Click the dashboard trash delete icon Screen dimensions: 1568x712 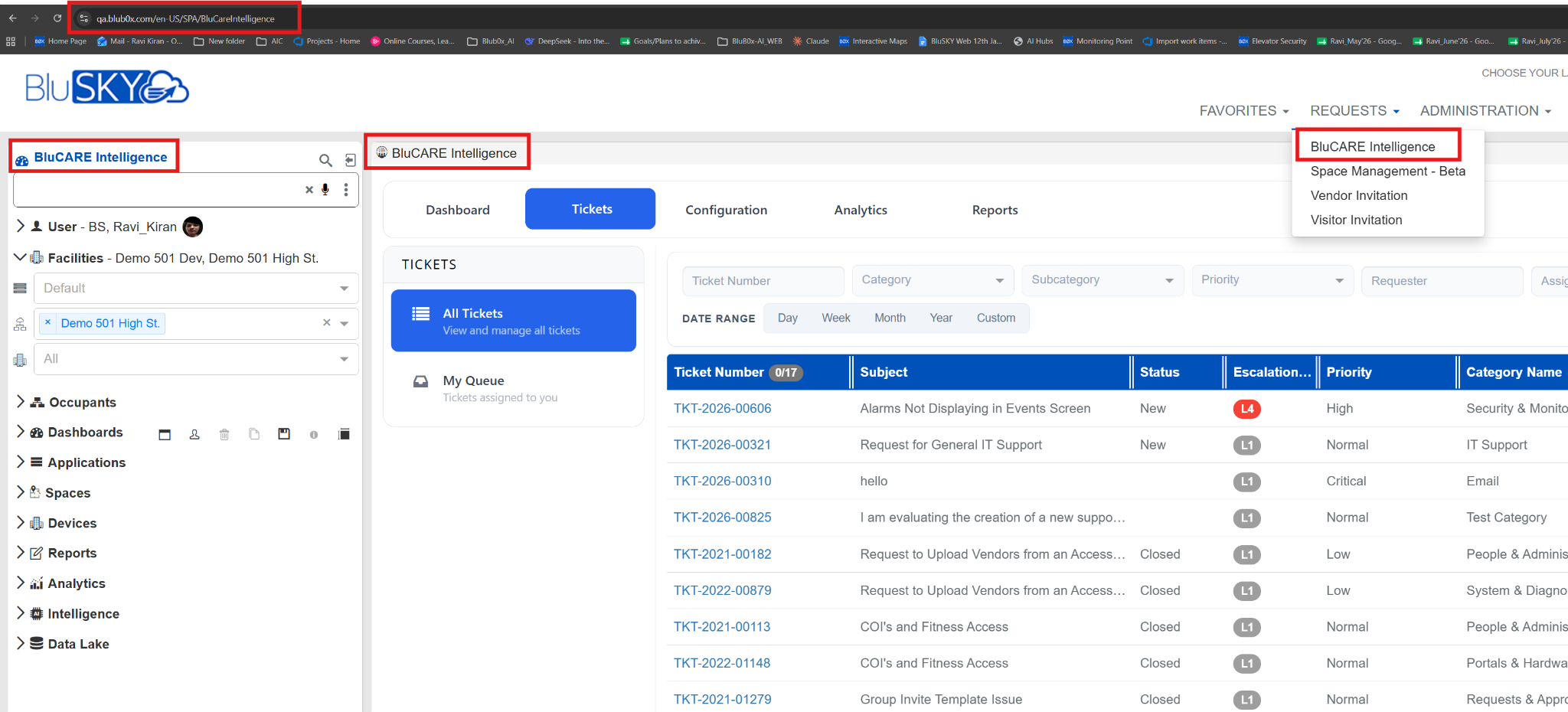pos(224,435)
